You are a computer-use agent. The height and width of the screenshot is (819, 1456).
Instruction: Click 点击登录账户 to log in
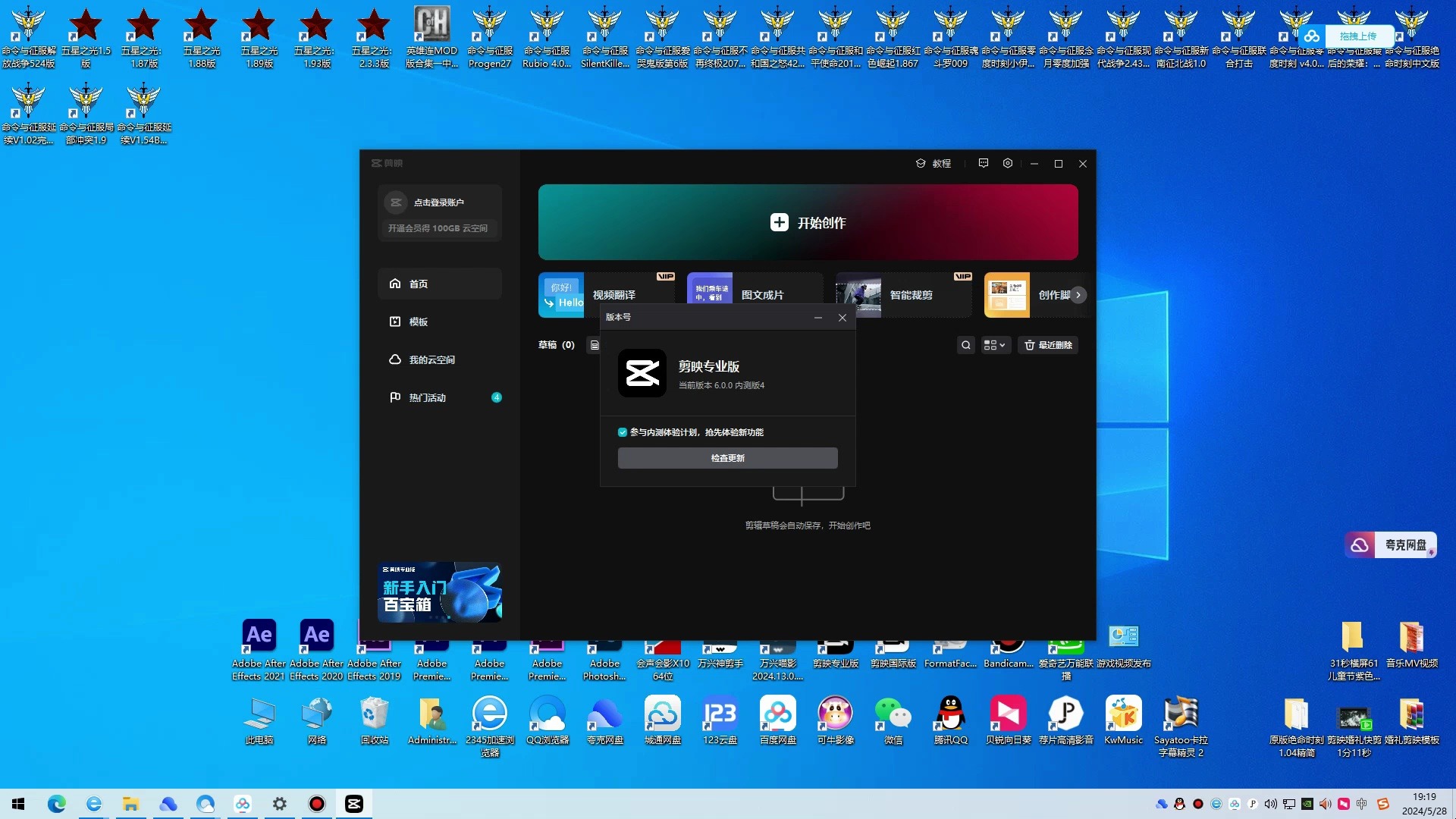tap(438, 202)
